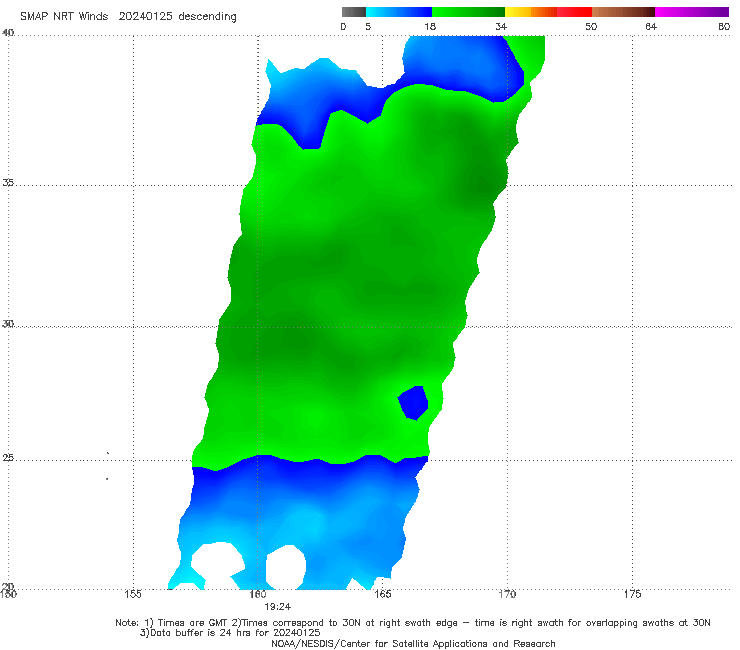The height and width of the screenshot is (650, 740).
Task: Click the longitude label "165"
Action: pos(382,594)
